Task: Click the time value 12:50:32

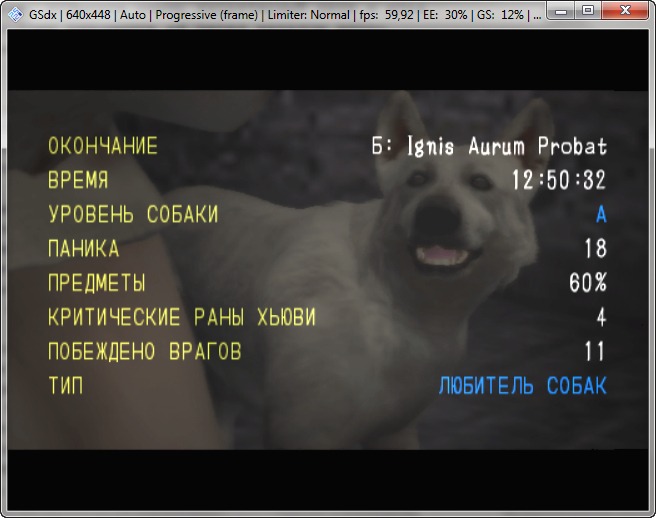Action: [x=559, y=180]
